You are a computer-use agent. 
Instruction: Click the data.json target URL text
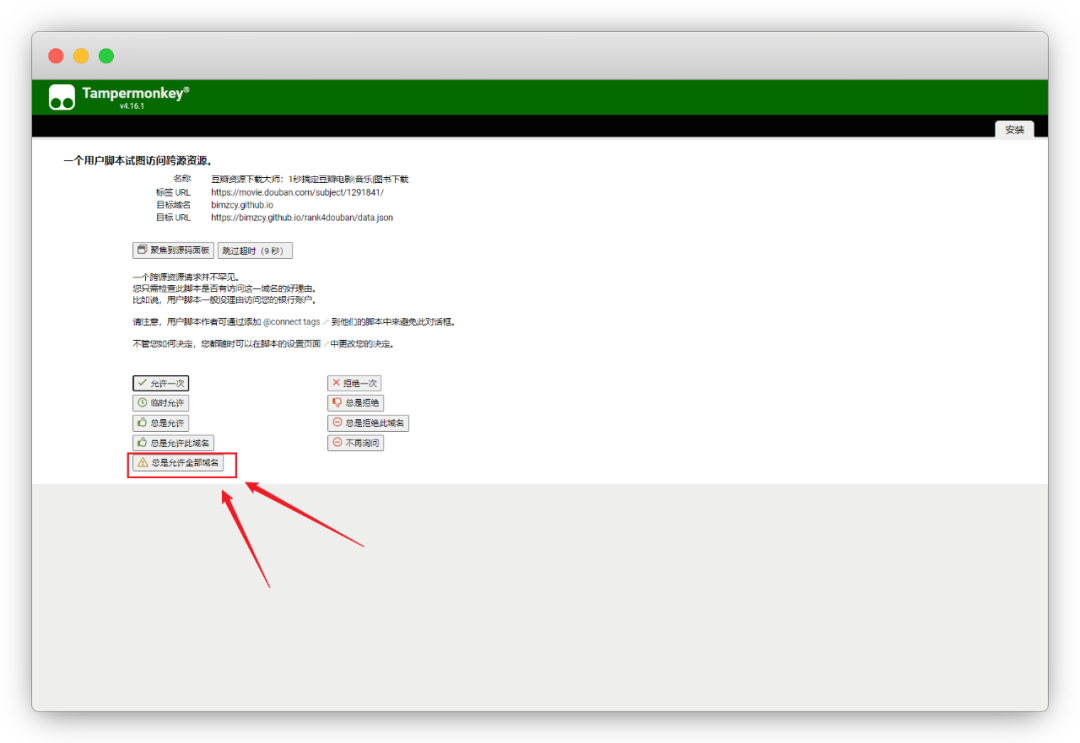(x=302, y=217)
